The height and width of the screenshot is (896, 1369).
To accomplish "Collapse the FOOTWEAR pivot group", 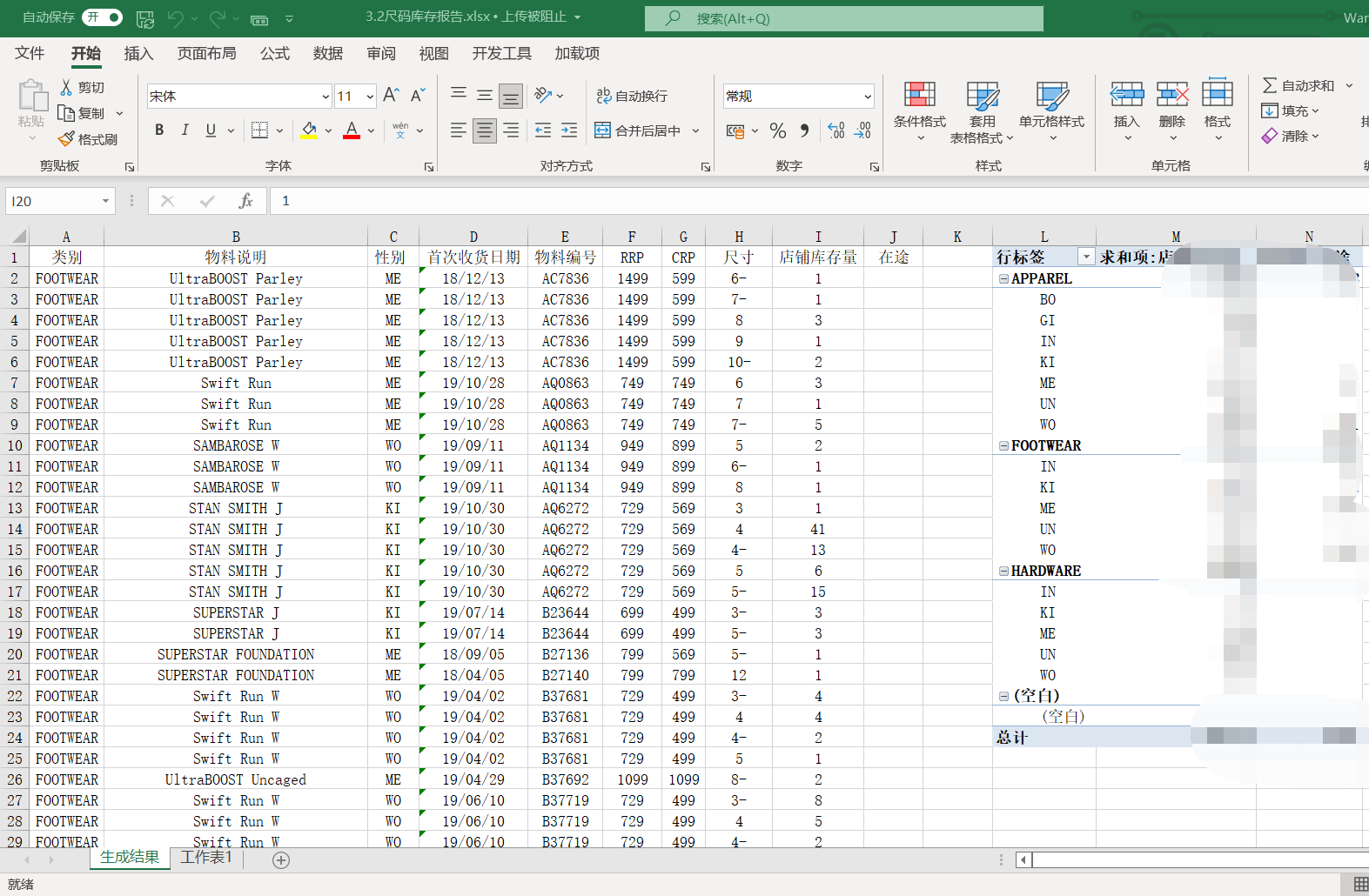I will 1003,446.
